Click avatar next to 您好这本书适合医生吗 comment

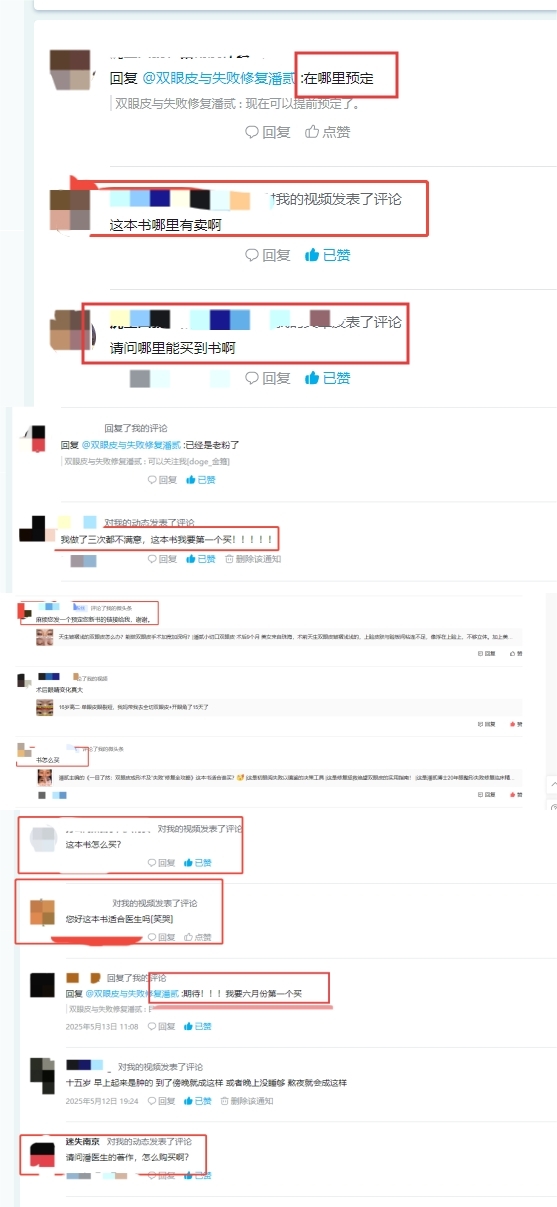41,911
